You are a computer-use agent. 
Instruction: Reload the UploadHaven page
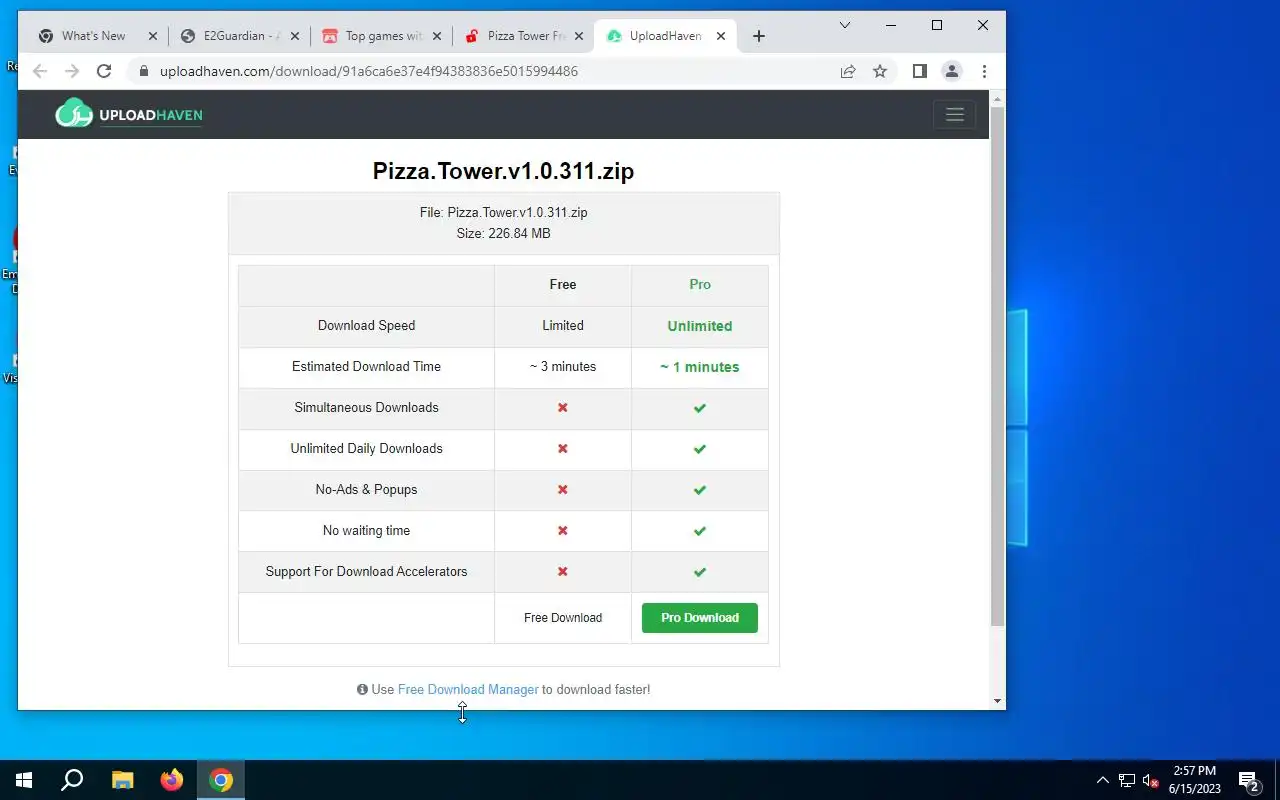coord(104,71)
